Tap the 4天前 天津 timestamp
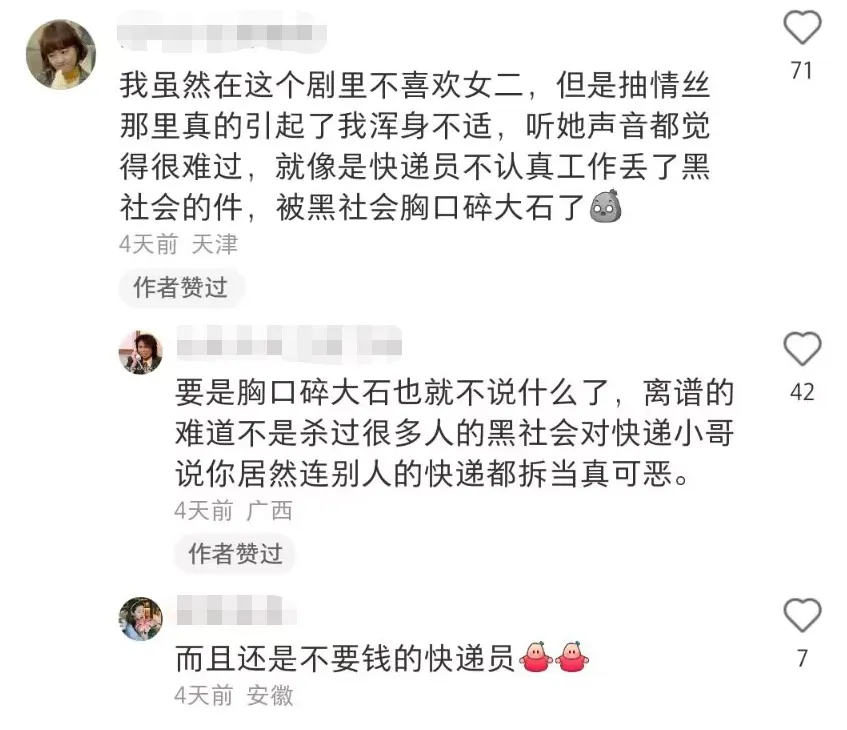Screen dimensions: 847x730 pos(179,245)
